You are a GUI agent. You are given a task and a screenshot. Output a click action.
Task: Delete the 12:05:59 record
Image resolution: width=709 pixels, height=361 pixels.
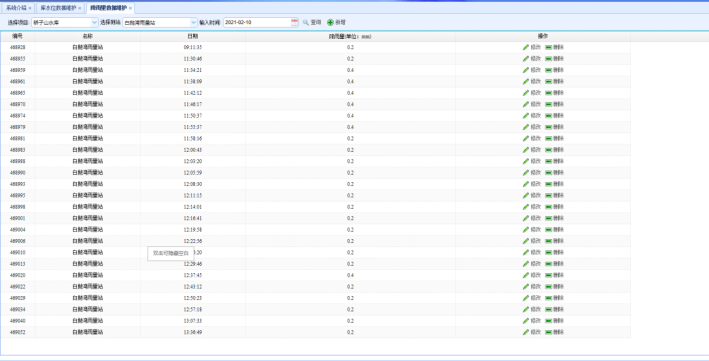pos(555,173)
